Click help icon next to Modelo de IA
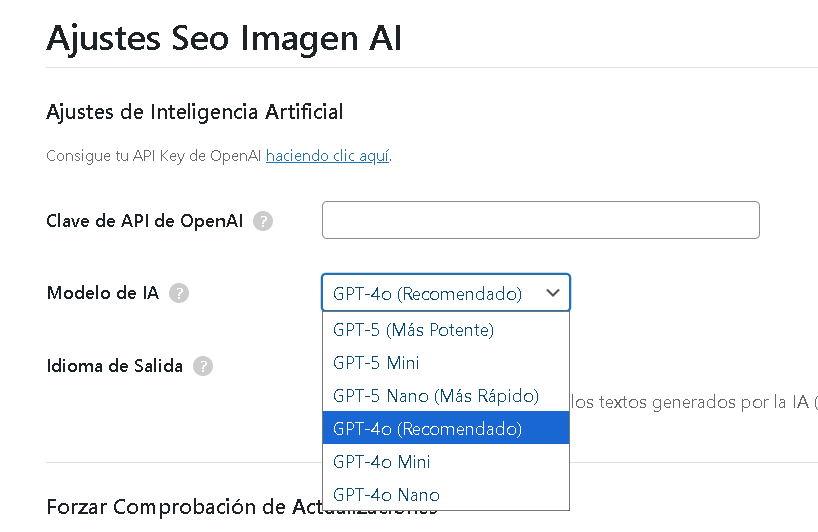Image resolution: width=818 pixels, height=532 pixels. click(179, 293)
